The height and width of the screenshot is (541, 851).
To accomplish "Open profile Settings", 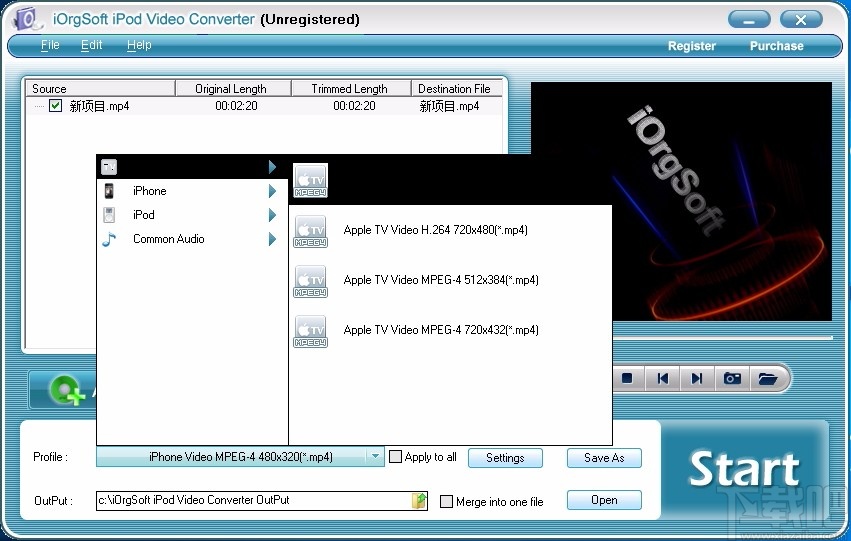I will pyautogui.click(x=505, y=457).
